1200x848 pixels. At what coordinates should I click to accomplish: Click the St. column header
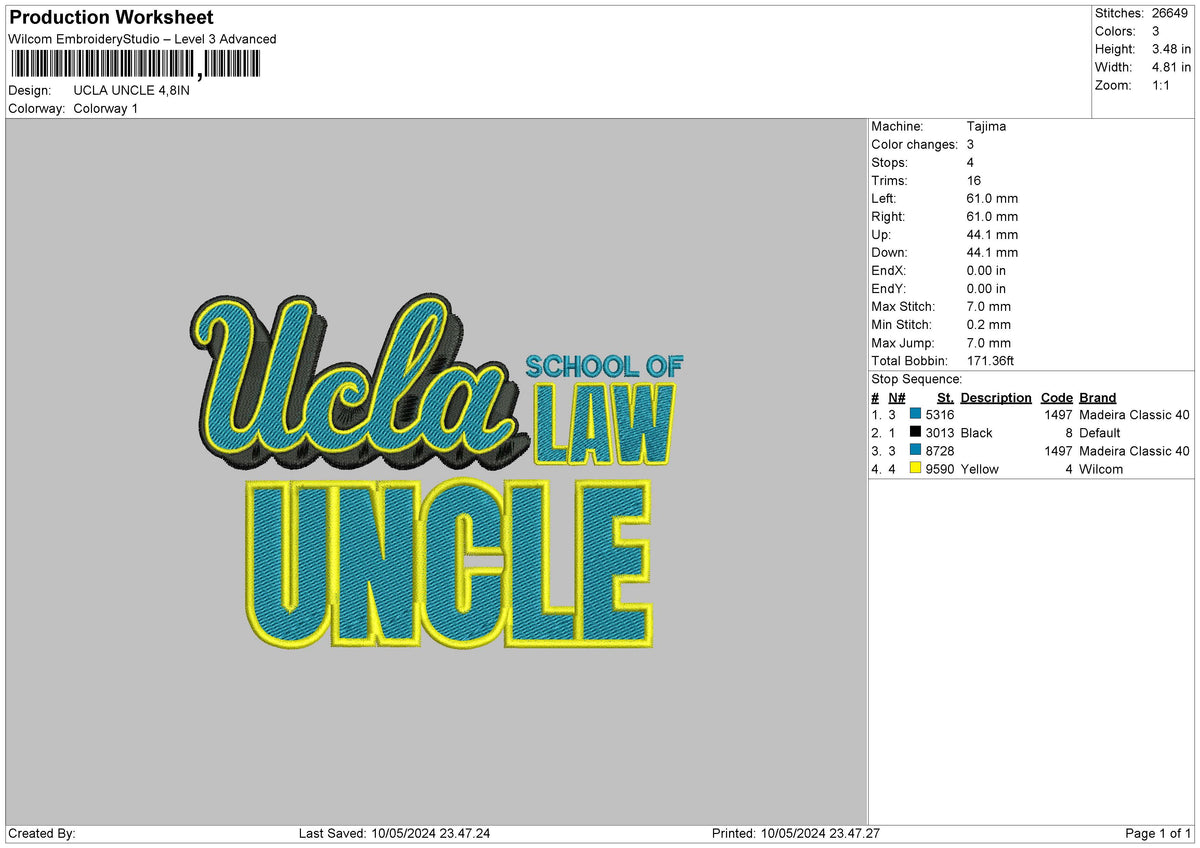(x=945, y=398)
